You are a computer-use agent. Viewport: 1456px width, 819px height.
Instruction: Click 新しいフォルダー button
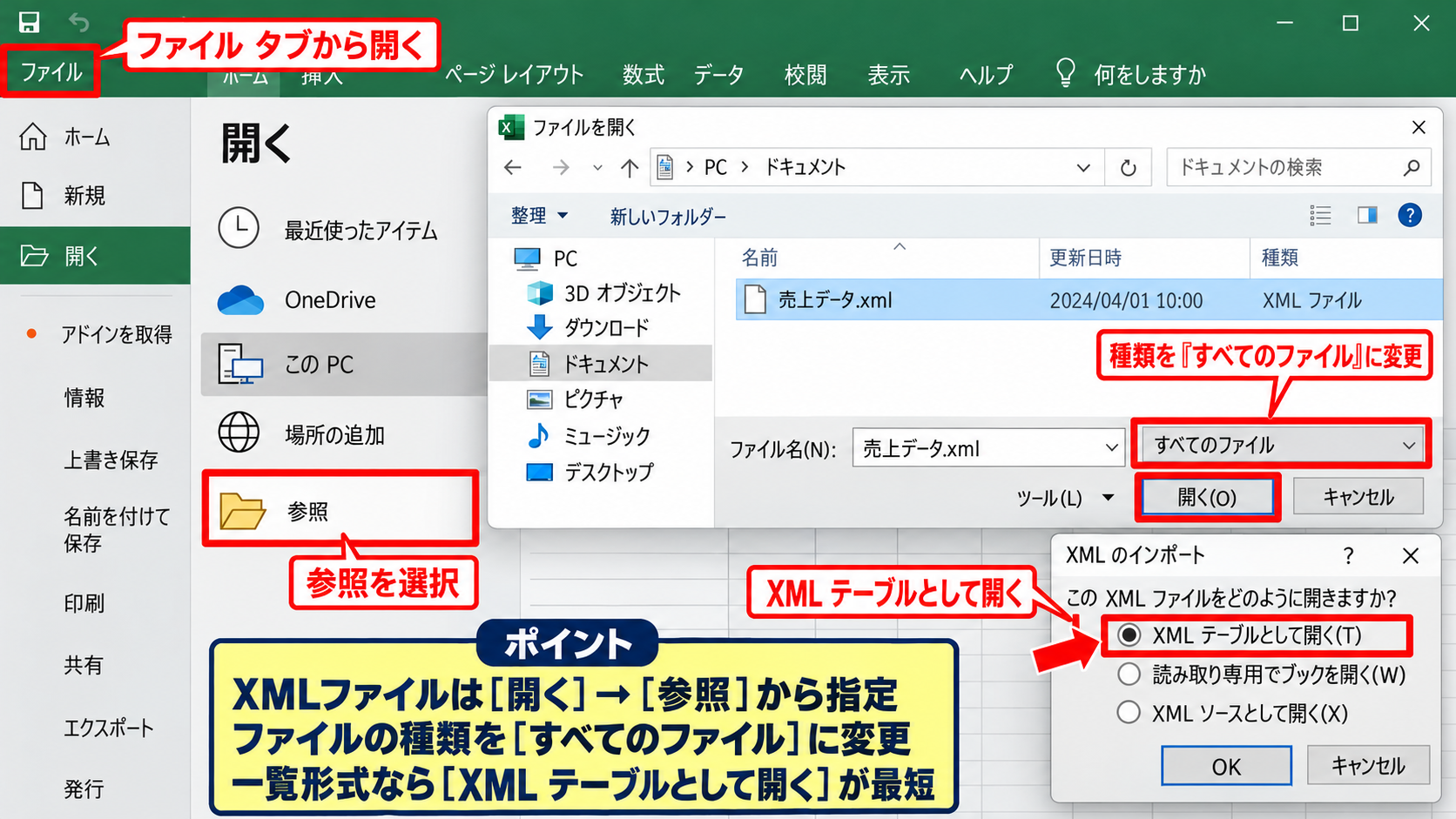coord(668,216)
